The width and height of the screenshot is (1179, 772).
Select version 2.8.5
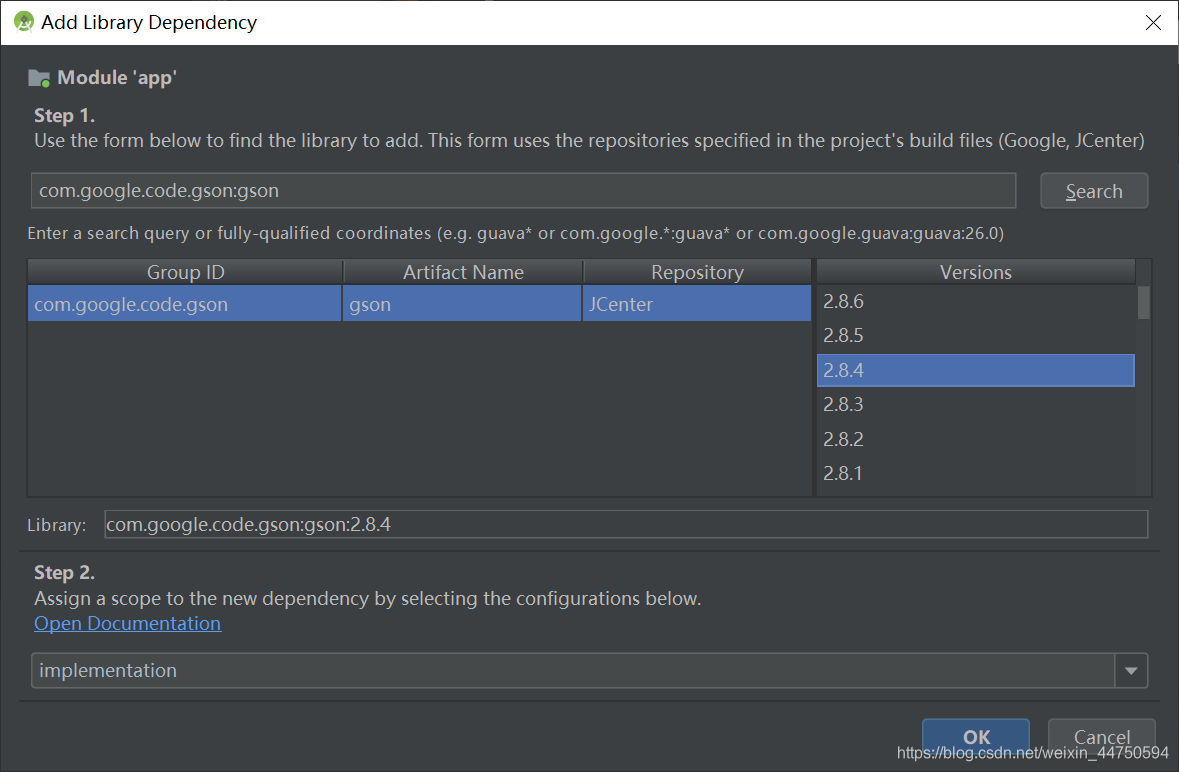[975, 335]
